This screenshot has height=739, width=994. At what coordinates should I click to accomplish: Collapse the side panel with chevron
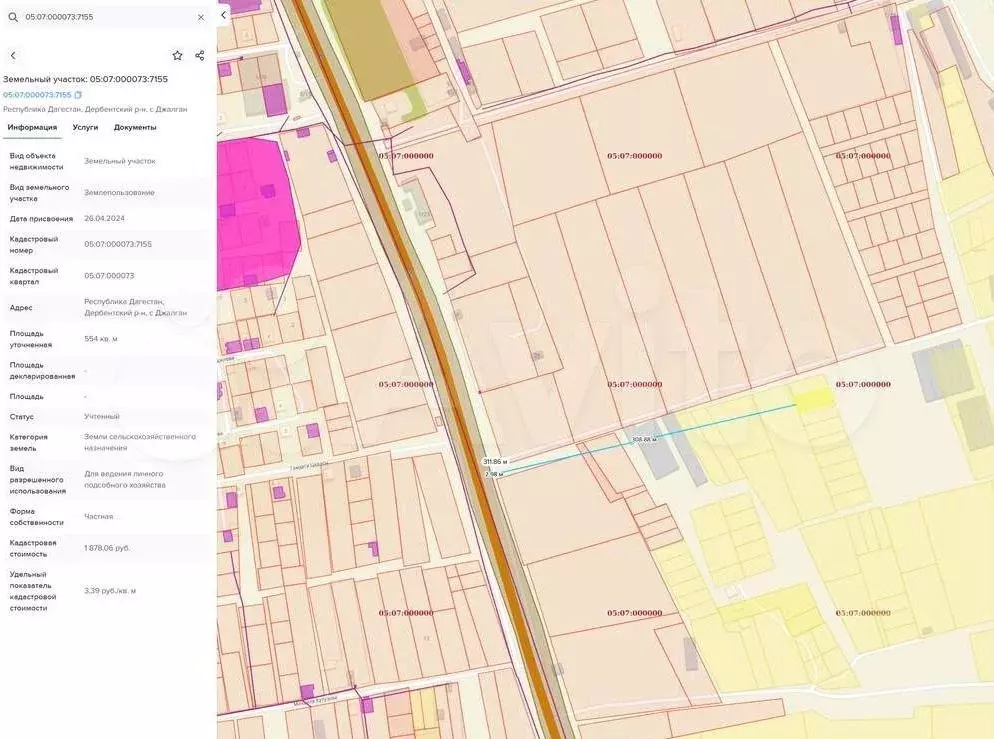(223, 15)
